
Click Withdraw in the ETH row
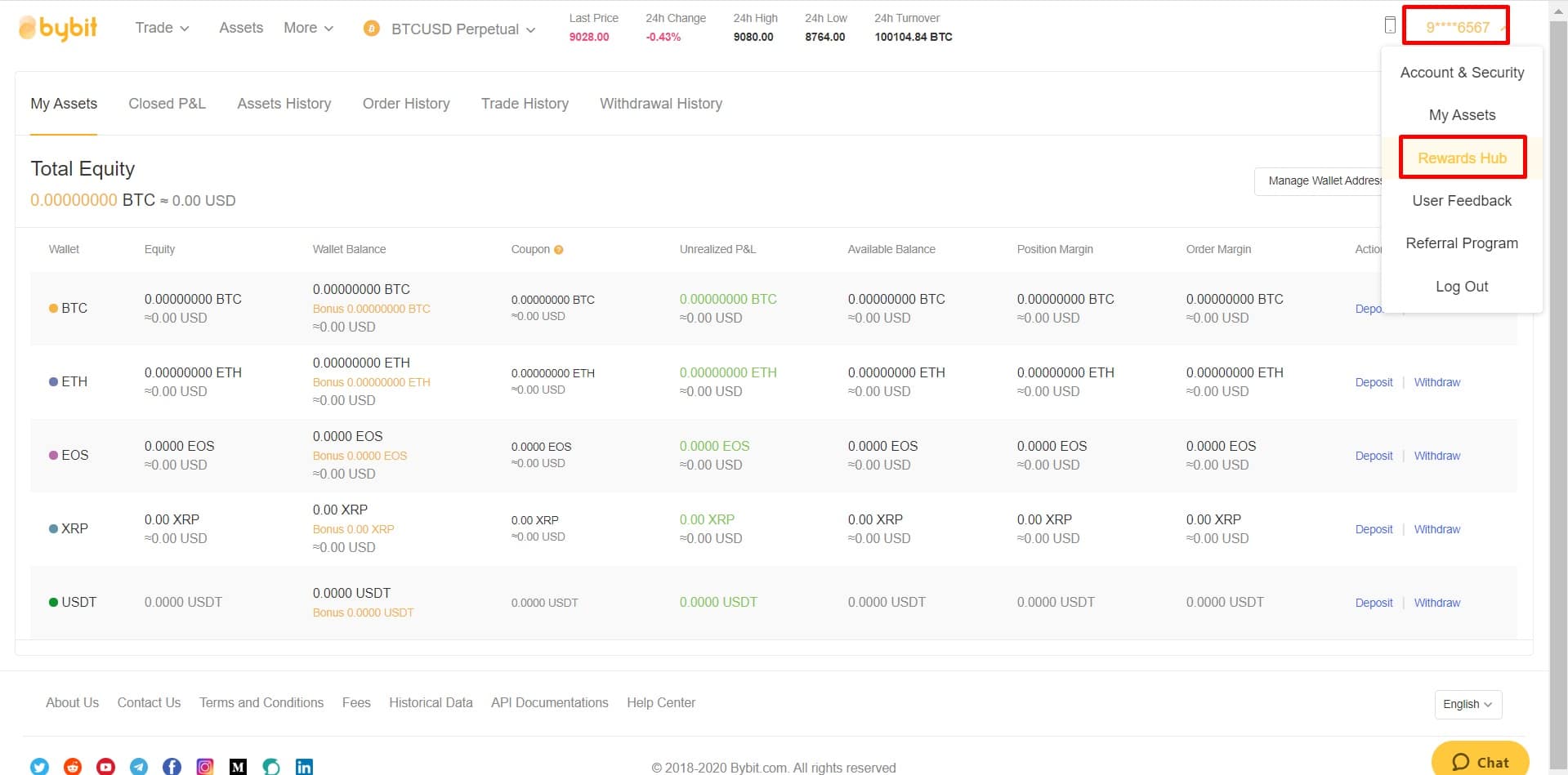tap(1437, 382)
